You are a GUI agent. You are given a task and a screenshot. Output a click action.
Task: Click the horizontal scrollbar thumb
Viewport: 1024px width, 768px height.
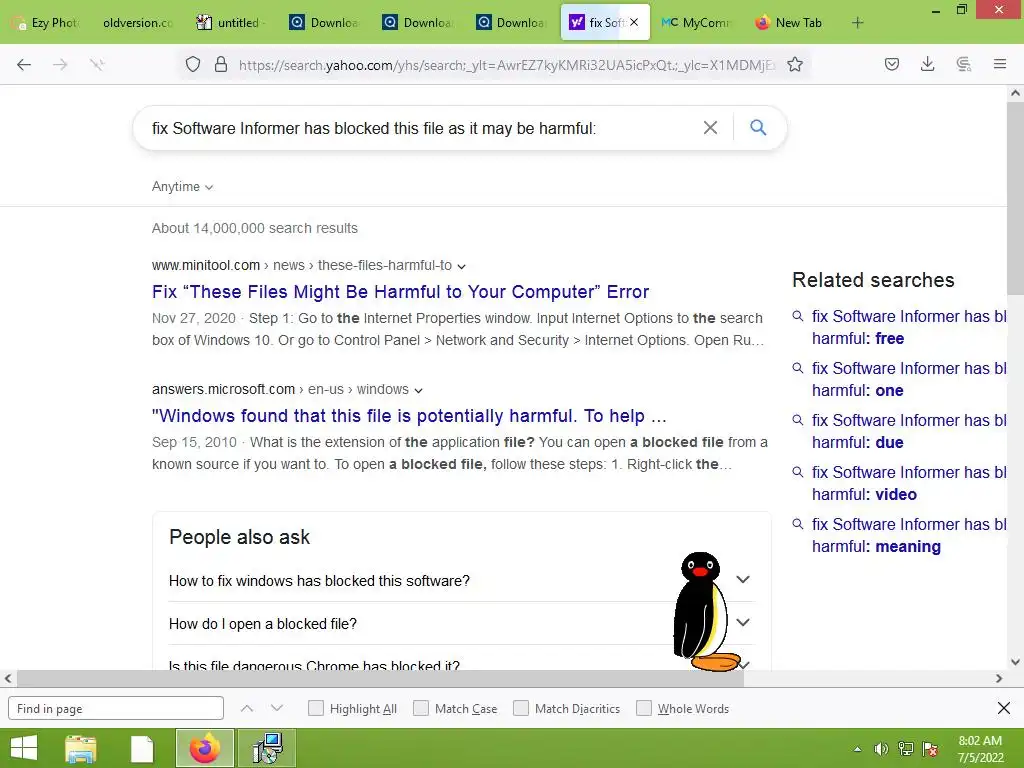tap(380, 679)
